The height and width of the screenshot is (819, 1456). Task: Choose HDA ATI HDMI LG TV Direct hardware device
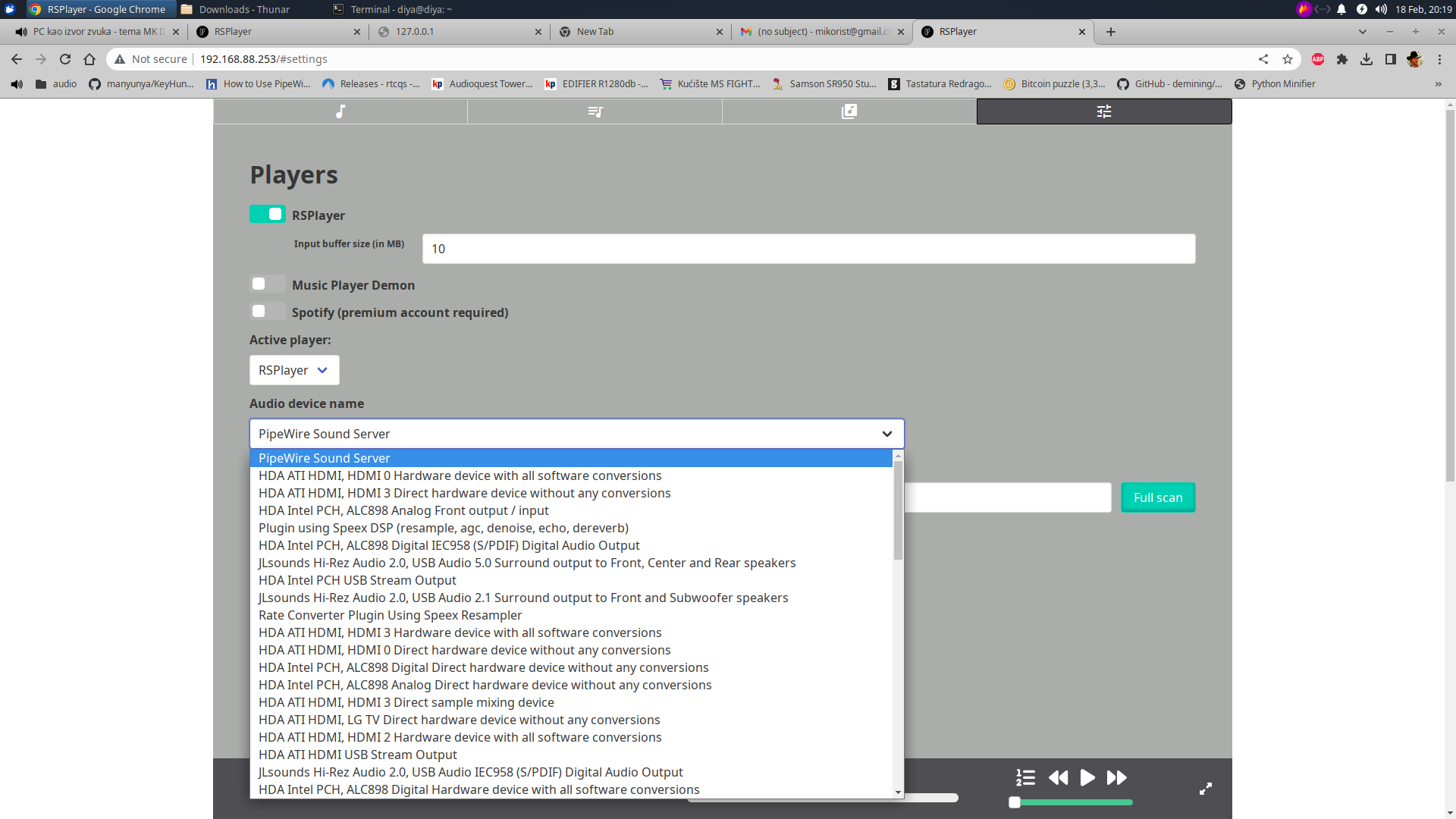[x=571, y=720]
